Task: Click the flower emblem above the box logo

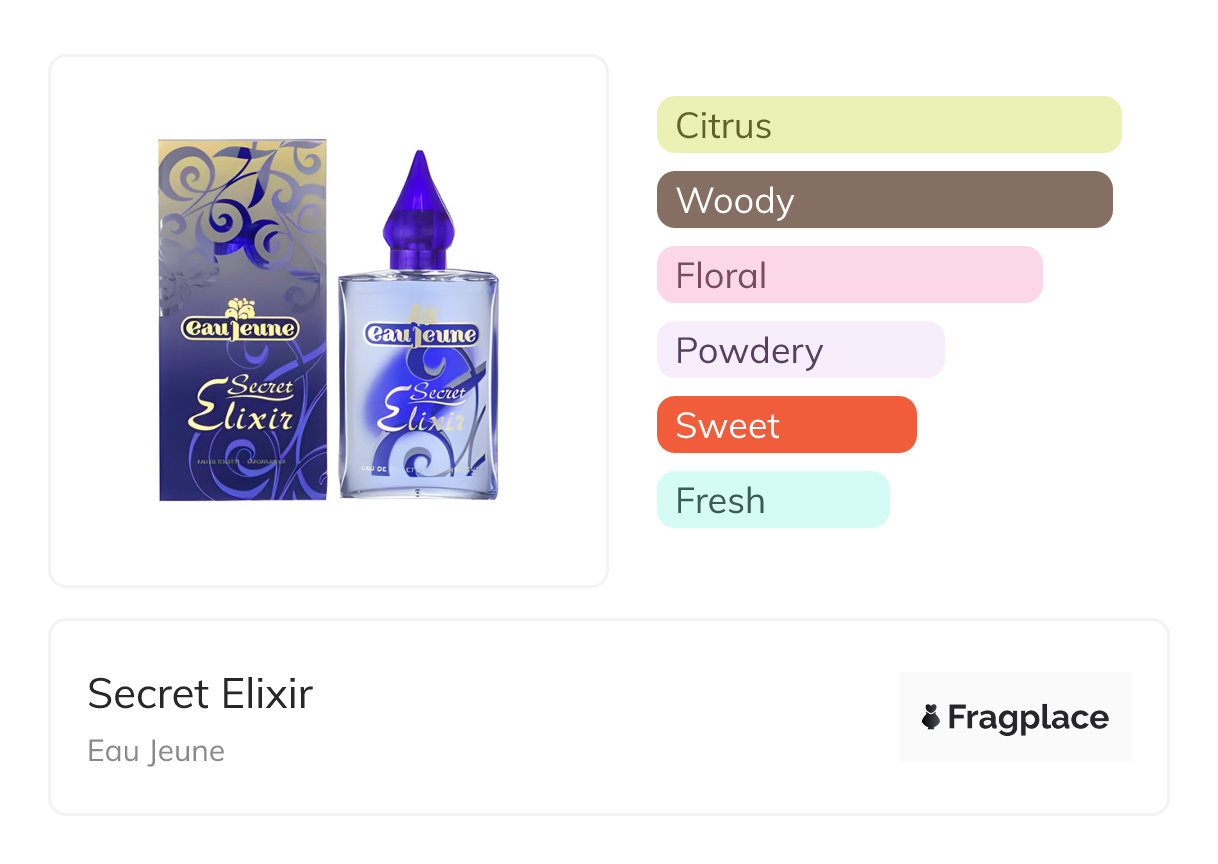Action: [x=240, y=306]
